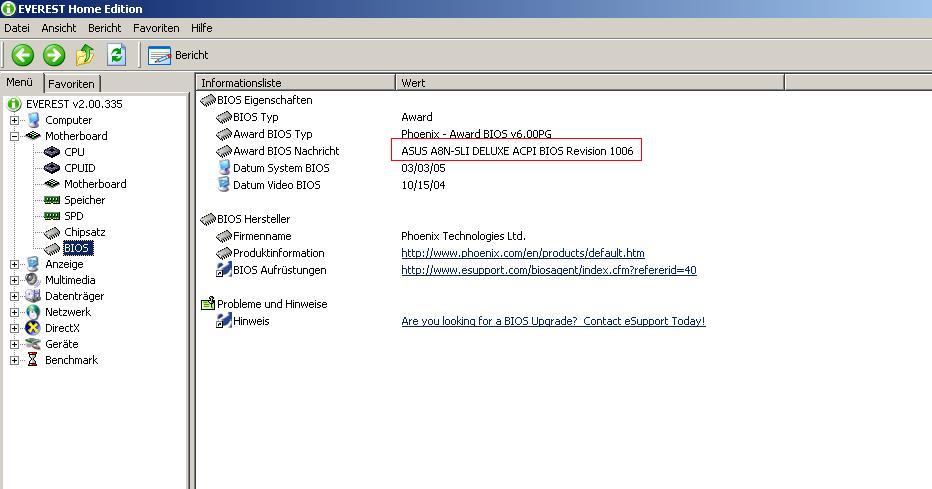The image size is (932, 489).
Task: Click the CPU chip icon in tree
Action: click(x=52, y=152)
